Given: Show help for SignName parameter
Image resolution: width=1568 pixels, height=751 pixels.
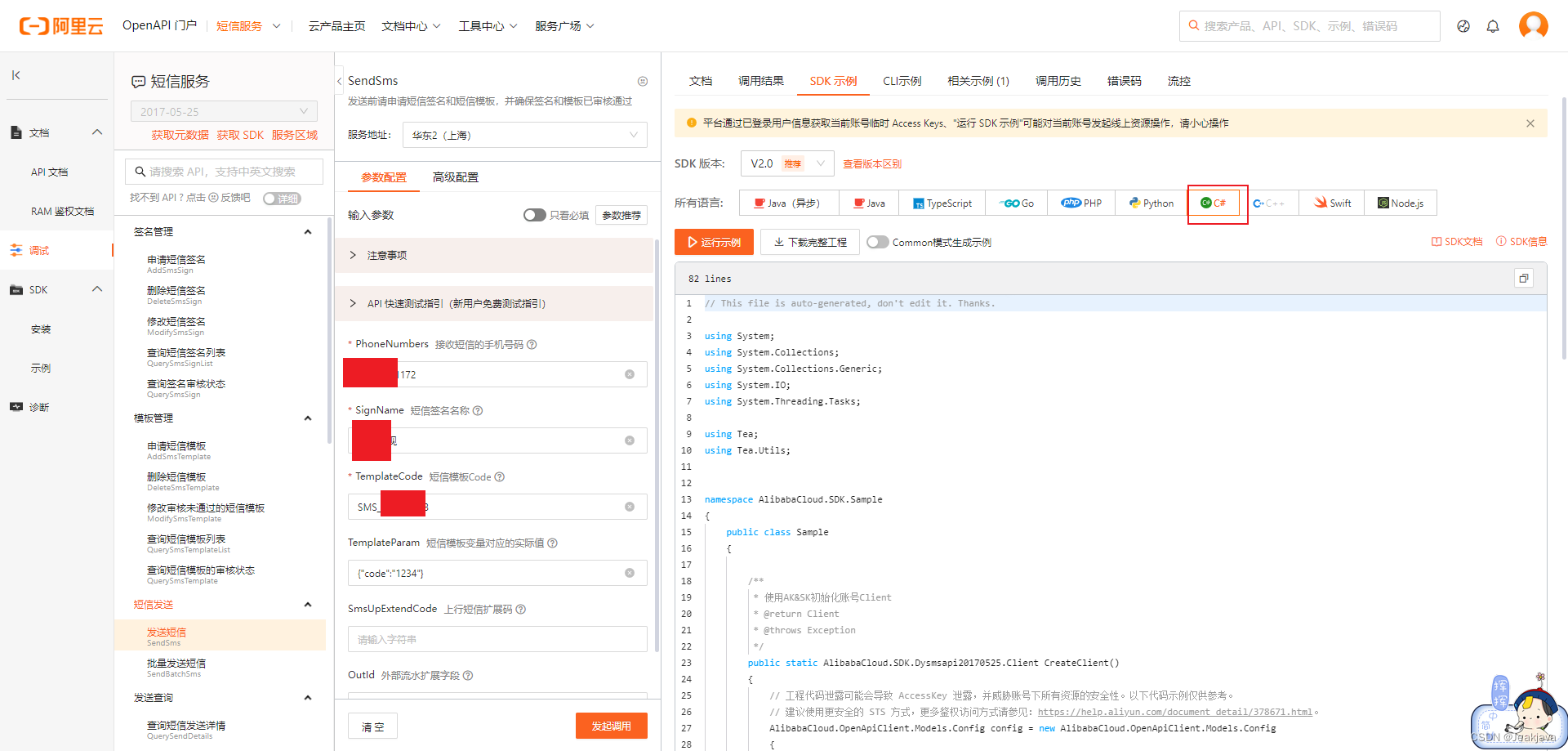Looking at the screenshot, I should 478,410.
